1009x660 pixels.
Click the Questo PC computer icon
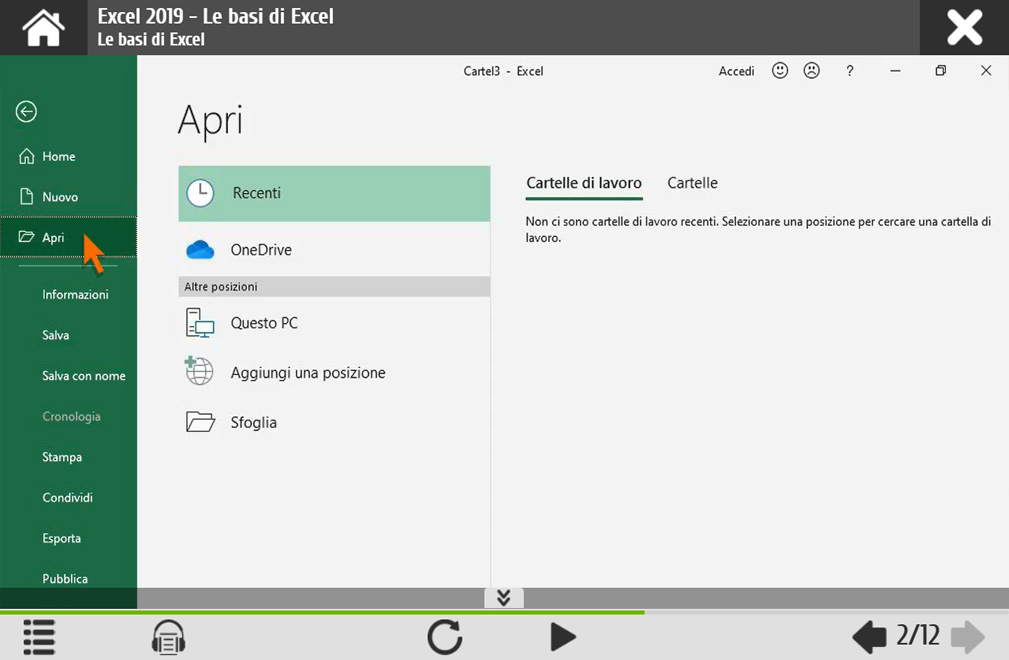[200, 323]
